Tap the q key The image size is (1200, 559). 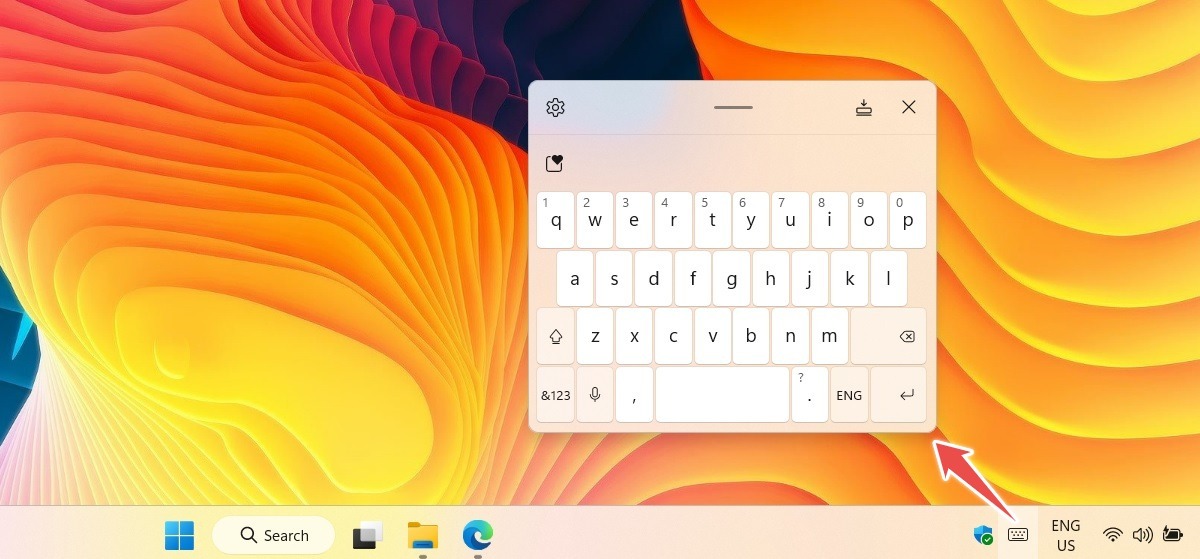click(556, 220)
